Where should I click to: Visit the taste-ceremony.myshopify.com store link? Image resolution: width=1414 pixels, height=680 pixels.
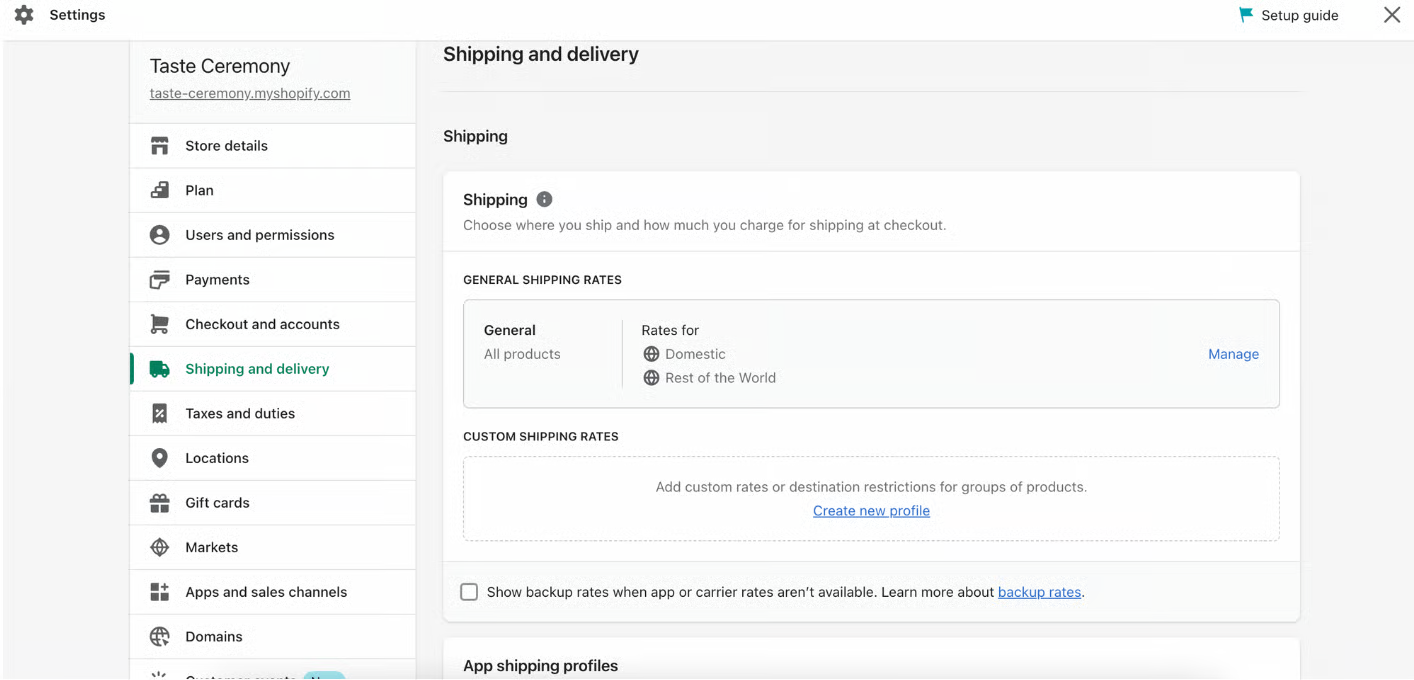[250, 93]
